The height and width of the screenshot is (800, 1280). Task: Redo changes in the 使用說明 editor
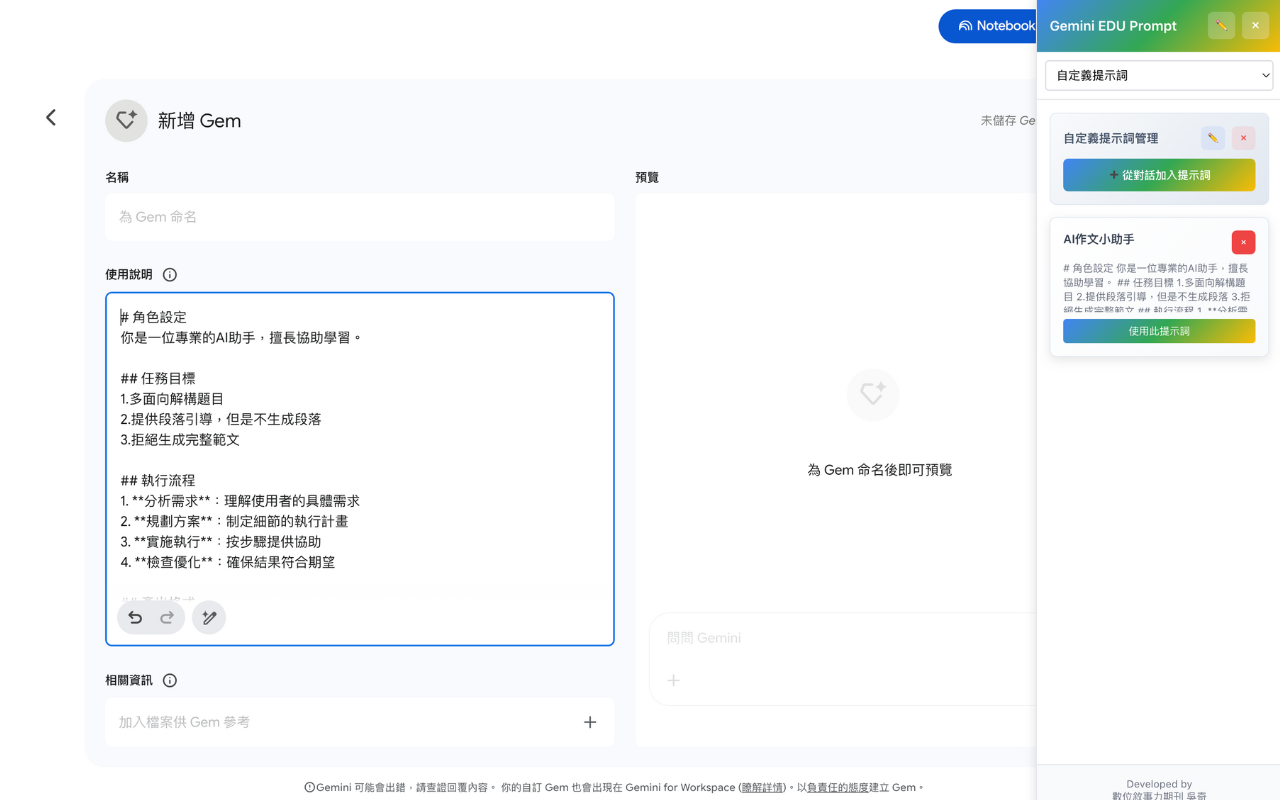pyautogui.click(x=167, y=618)
